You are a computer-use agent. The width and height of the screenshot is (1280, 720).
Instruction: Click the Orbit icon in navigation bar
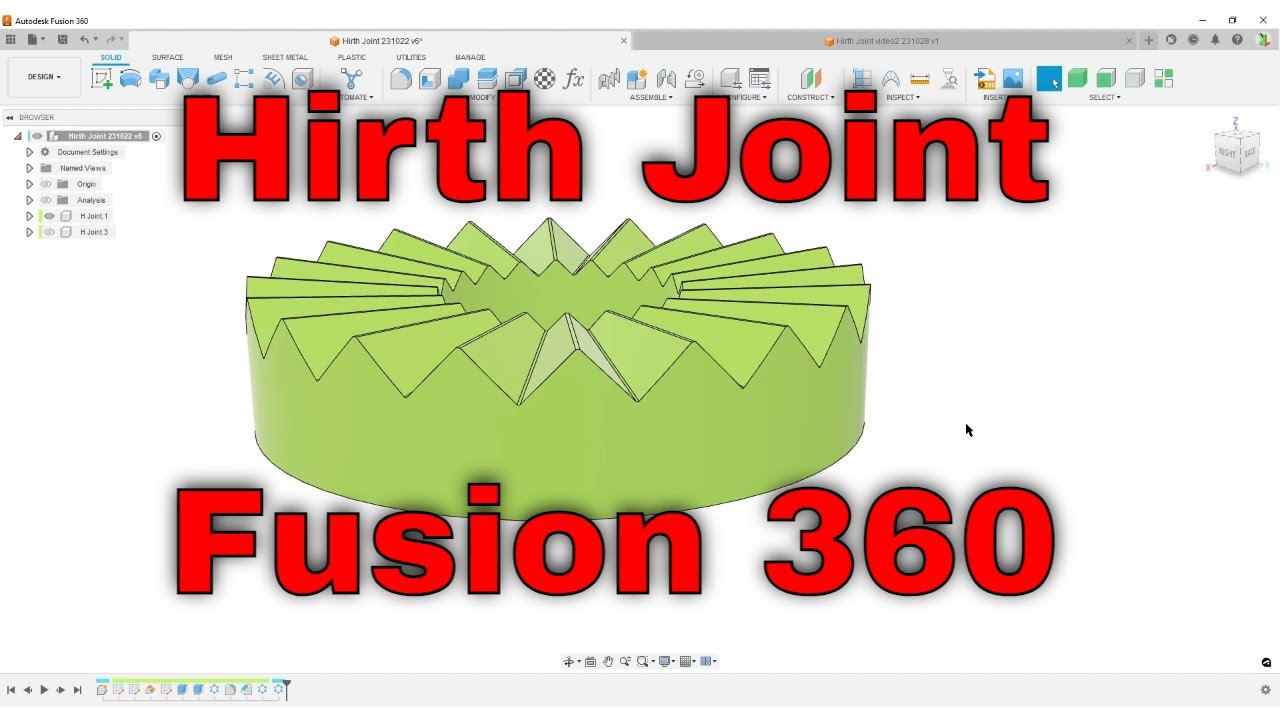coord(569,661)
